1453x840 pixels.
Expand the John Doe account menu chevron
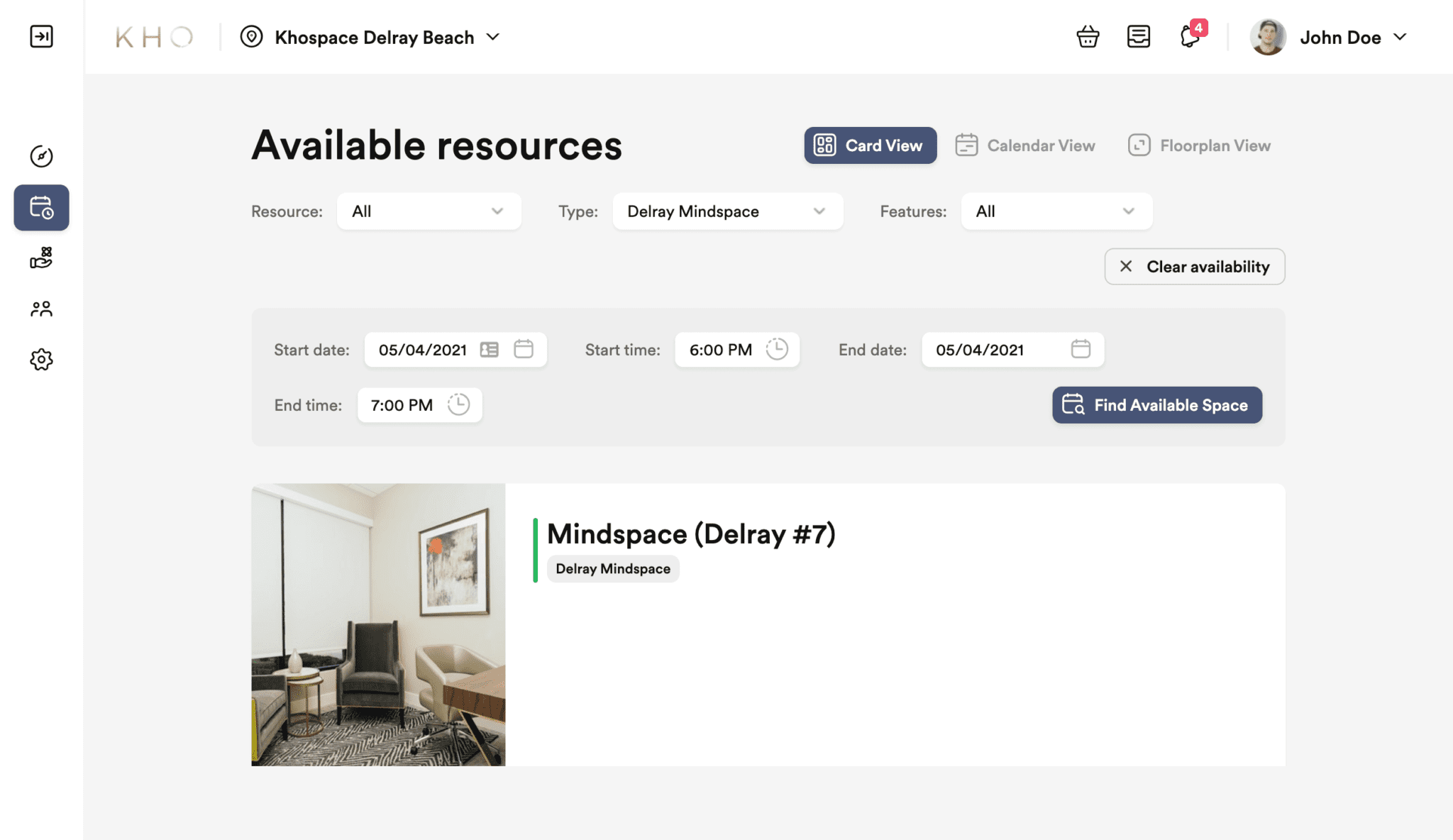pos(1400,37)
